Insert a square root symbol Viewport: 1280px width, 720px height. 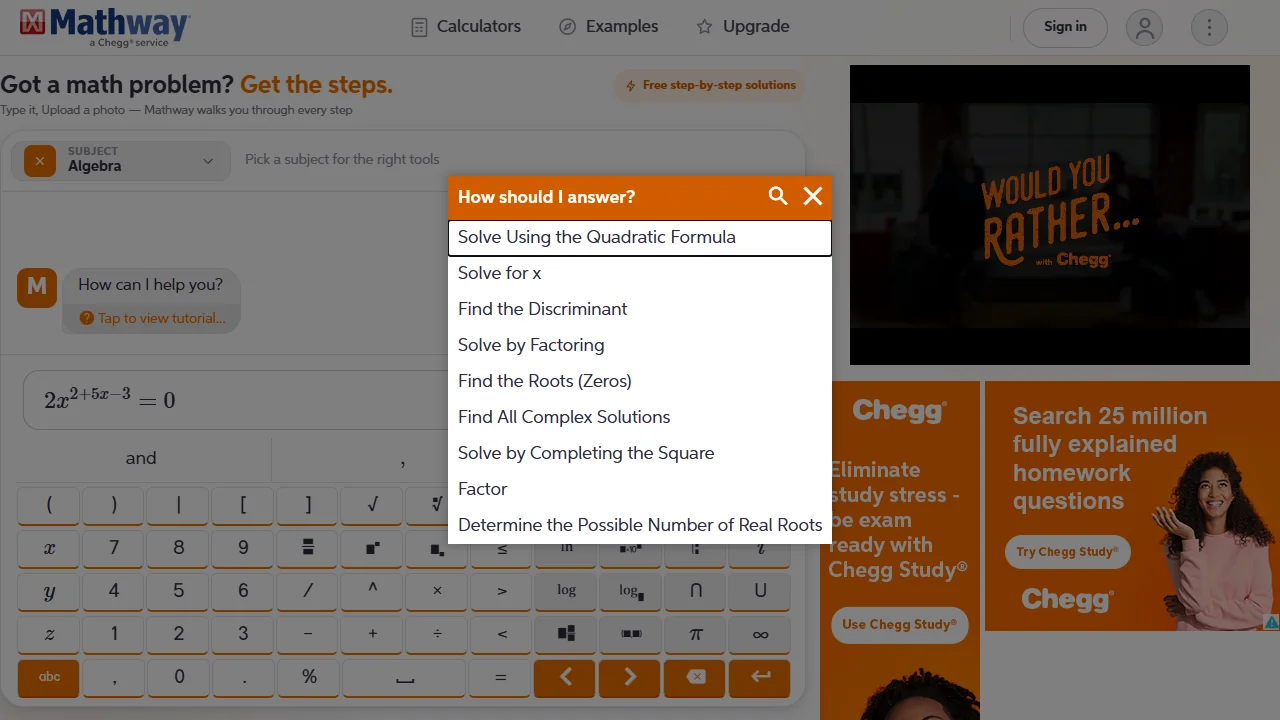(x=372, y=505)
